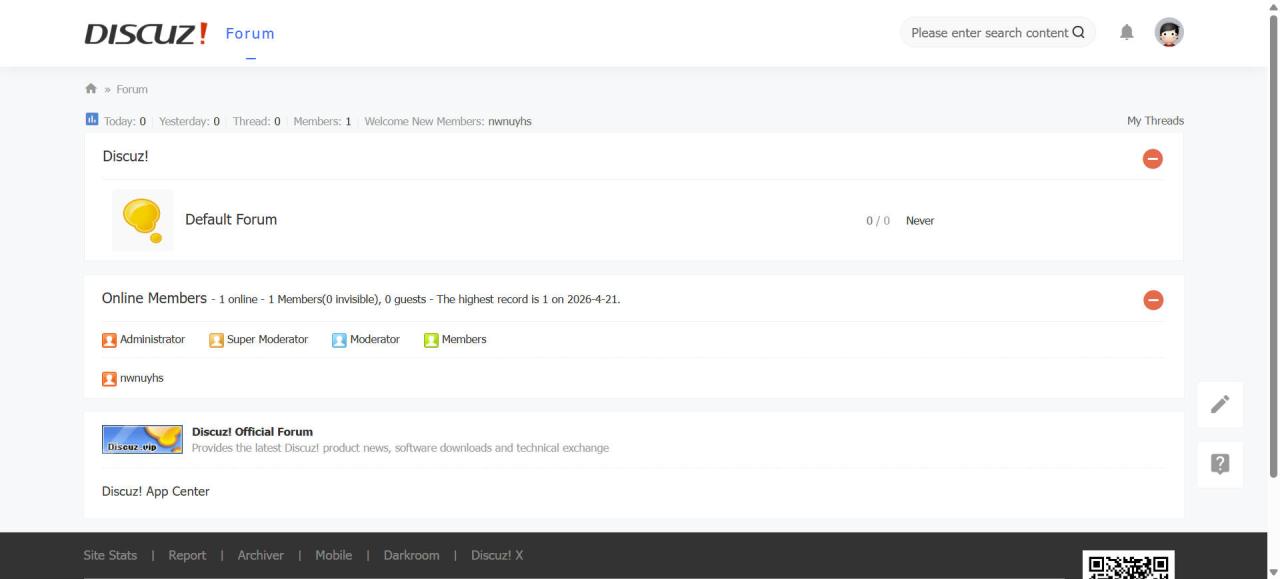1280x579 pixels.
Task: Open My Threads link
Action: pyautogui.click(x=1154, y=121)
